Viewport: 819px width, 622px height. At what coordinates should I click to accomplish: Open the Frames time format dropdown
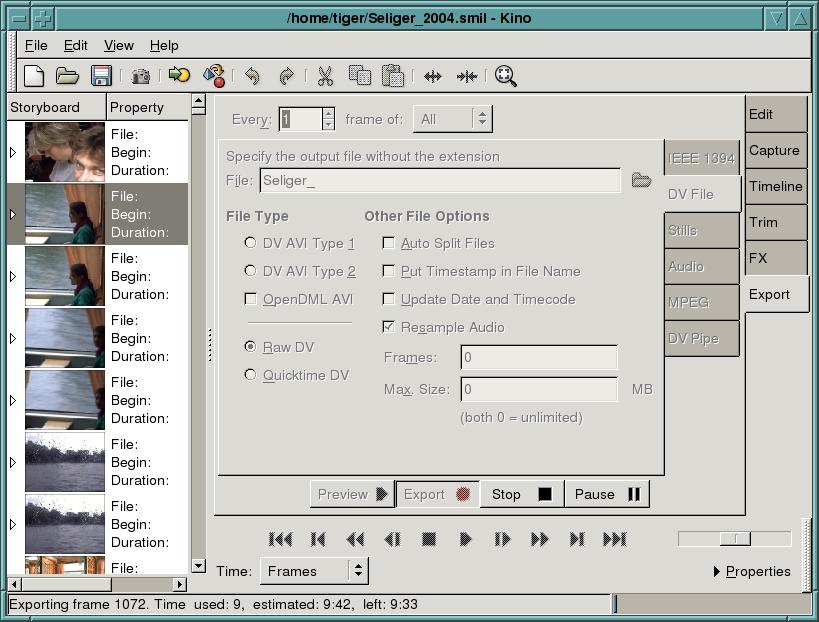coord(313,570)
